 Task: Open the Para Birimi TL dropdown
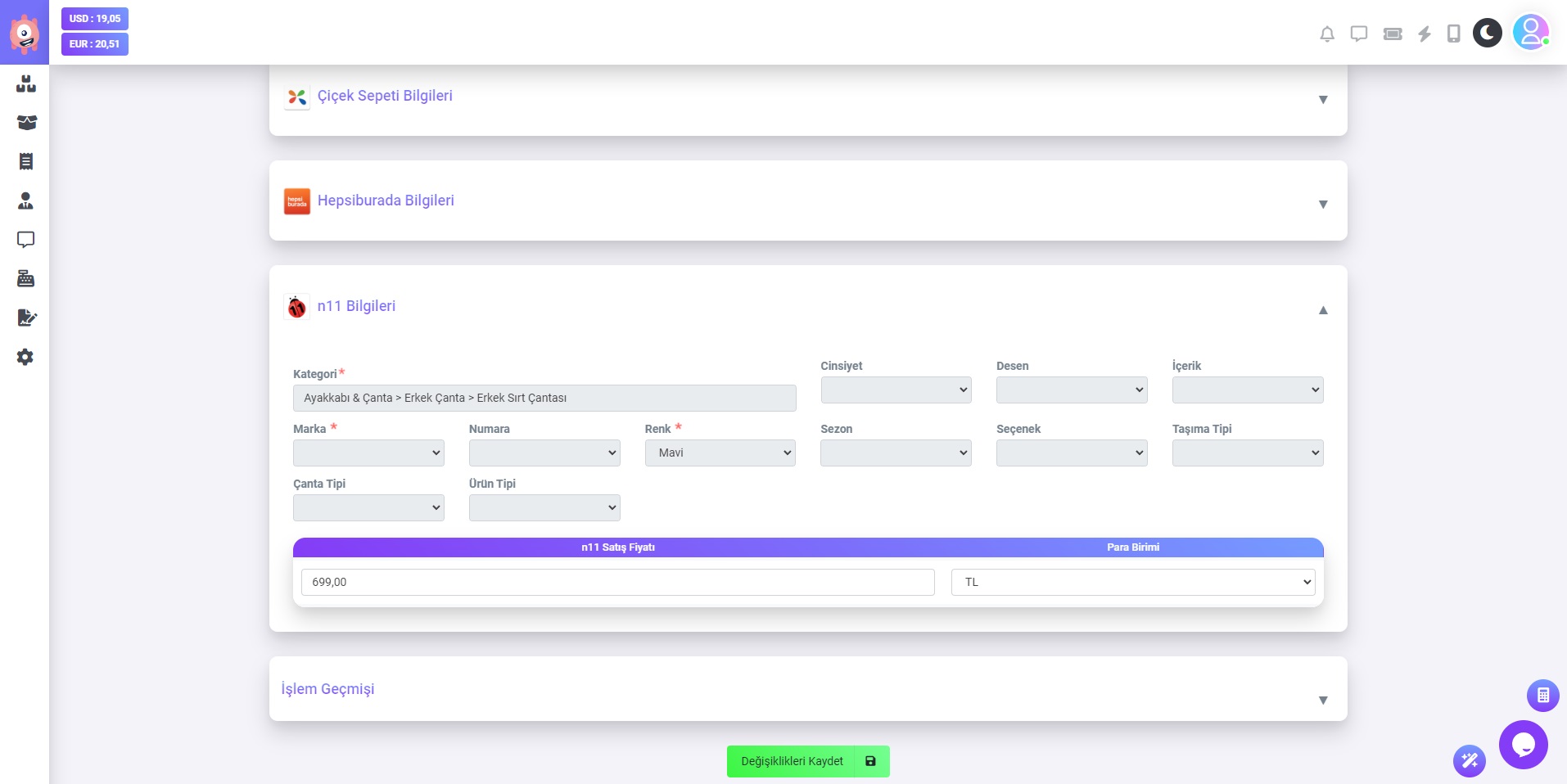[x=1132, y=582]
